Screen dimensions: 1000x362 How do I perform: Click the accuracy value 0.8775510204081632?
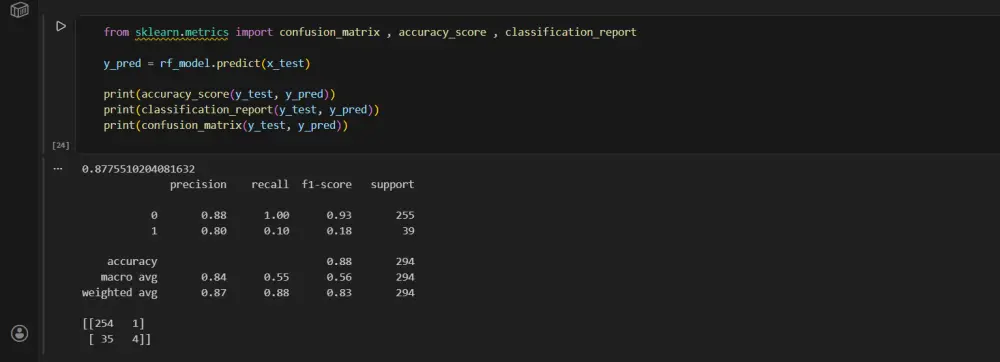tap(138, 169)
